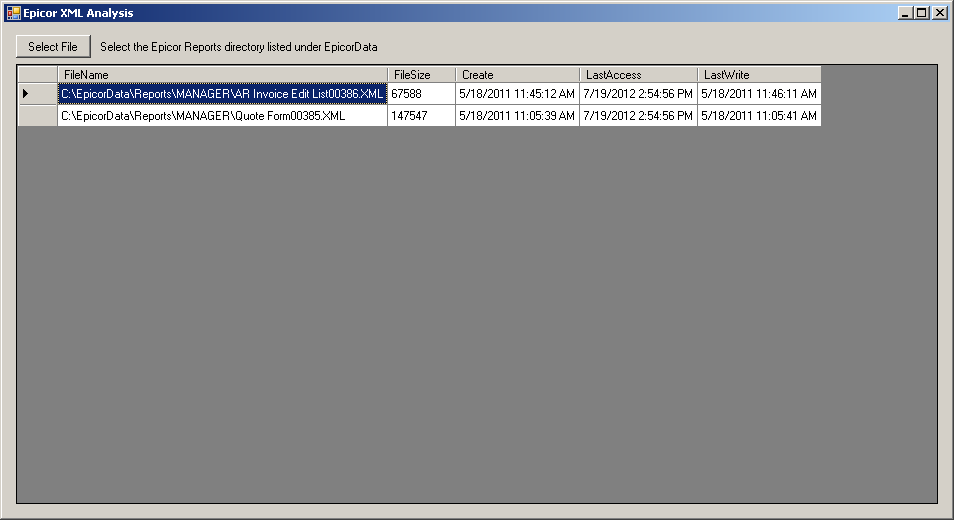Open the Epicor XML Analysis title bar icon
Viewport: 954px width, 520px height.
pyautogui.click(x=13, y=13)
